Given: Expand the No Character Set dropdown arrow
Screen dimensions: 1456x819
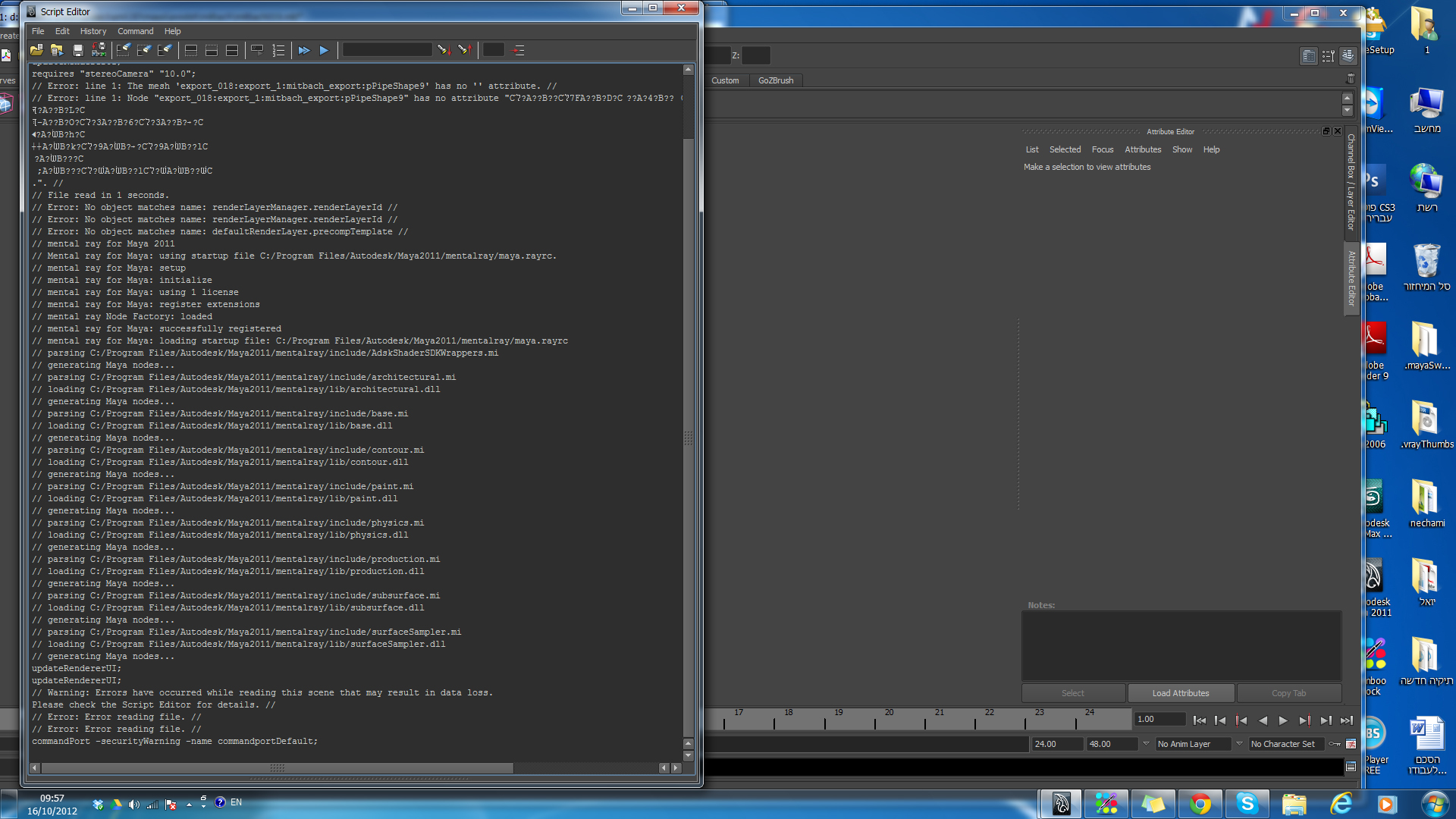Looking at the screenshot, I should tap(1239, 744).
